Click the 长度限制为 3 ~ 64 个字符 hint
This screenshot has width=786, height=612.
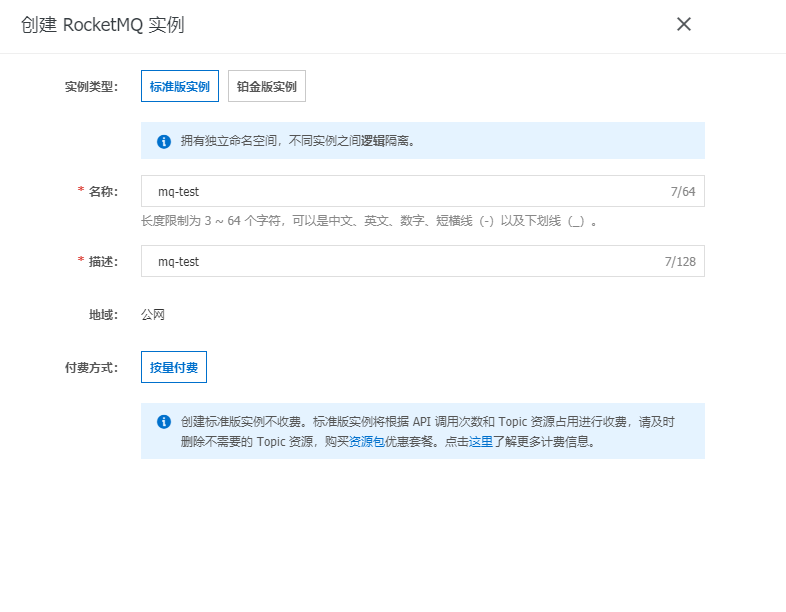(368, 221)
